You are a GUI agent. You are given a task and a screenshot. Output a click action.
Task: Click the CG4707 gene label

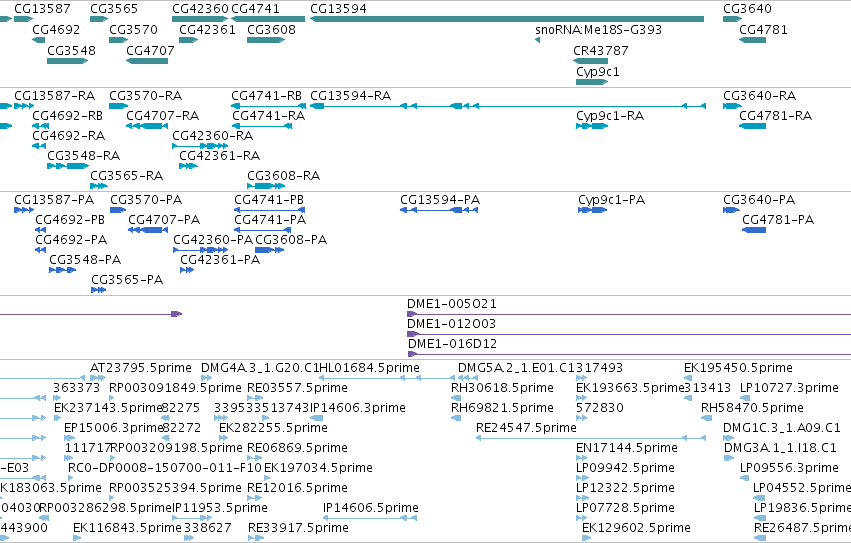(150, 50)
